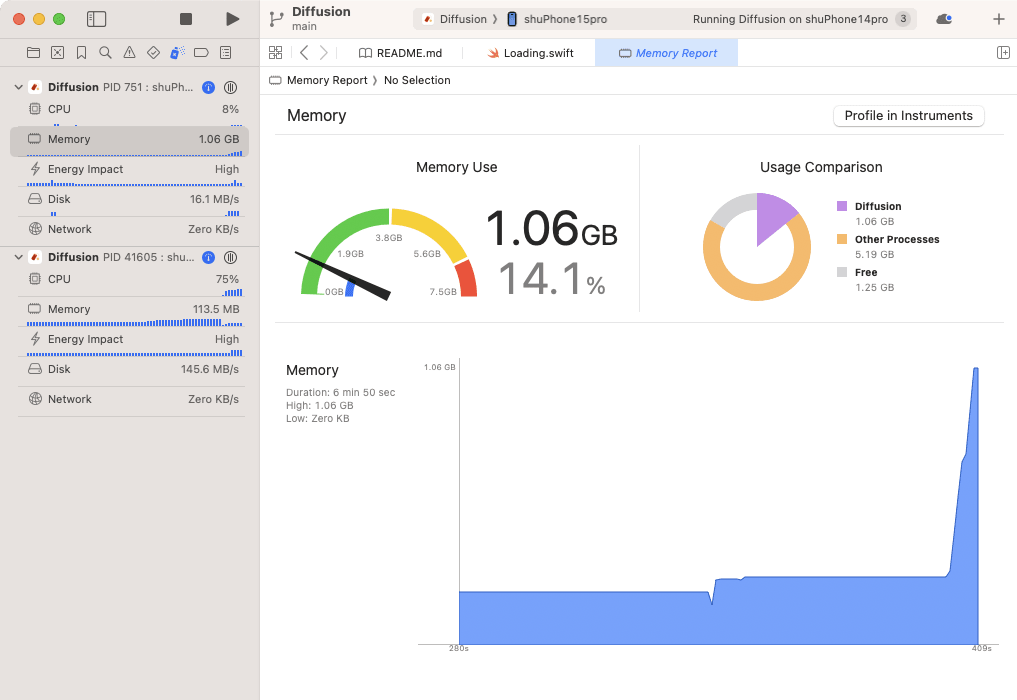Open the Project navigator folder icon
1017x700 pixels.
pos(34,53)
